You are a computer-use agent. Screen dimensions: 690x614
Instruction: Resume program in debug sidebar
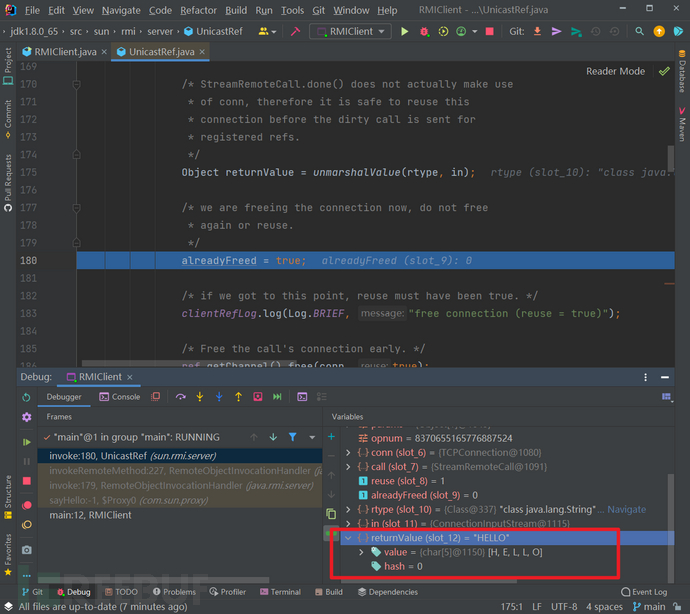pos(27,441)
